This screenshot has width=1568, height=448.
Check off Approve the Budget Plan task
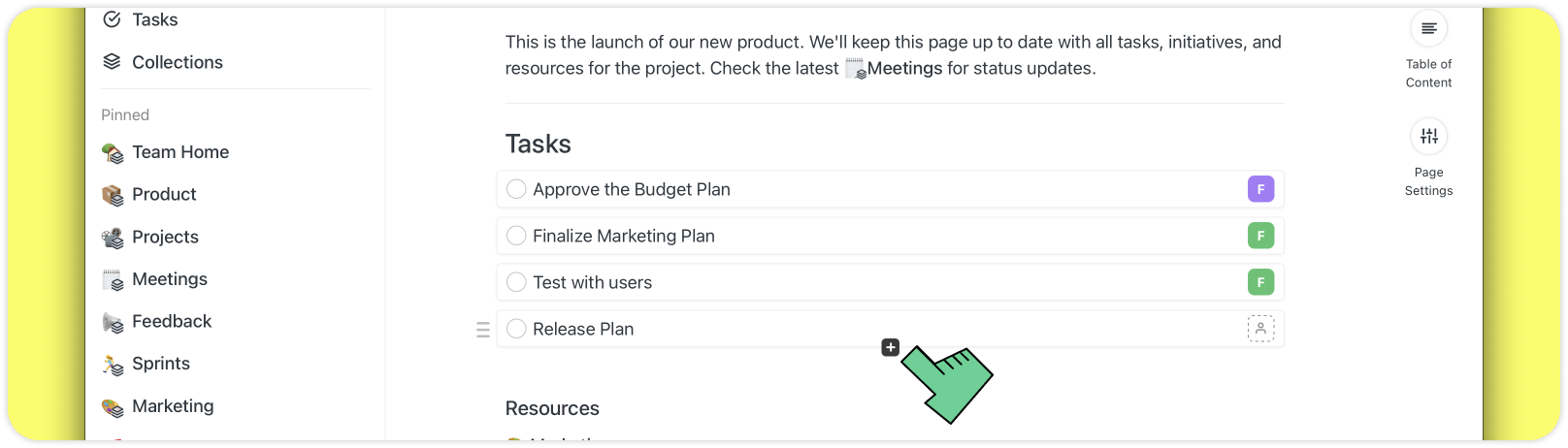tap(516, 189)
